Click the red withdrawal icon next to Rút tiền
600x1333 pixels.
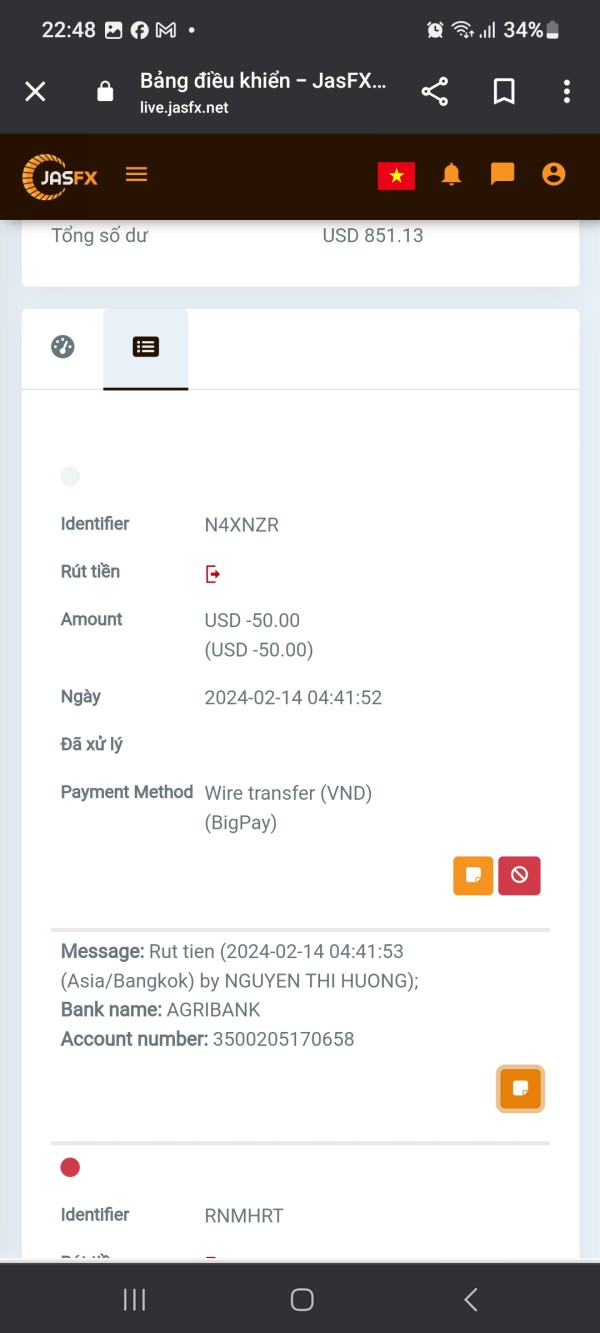(212, 573)
